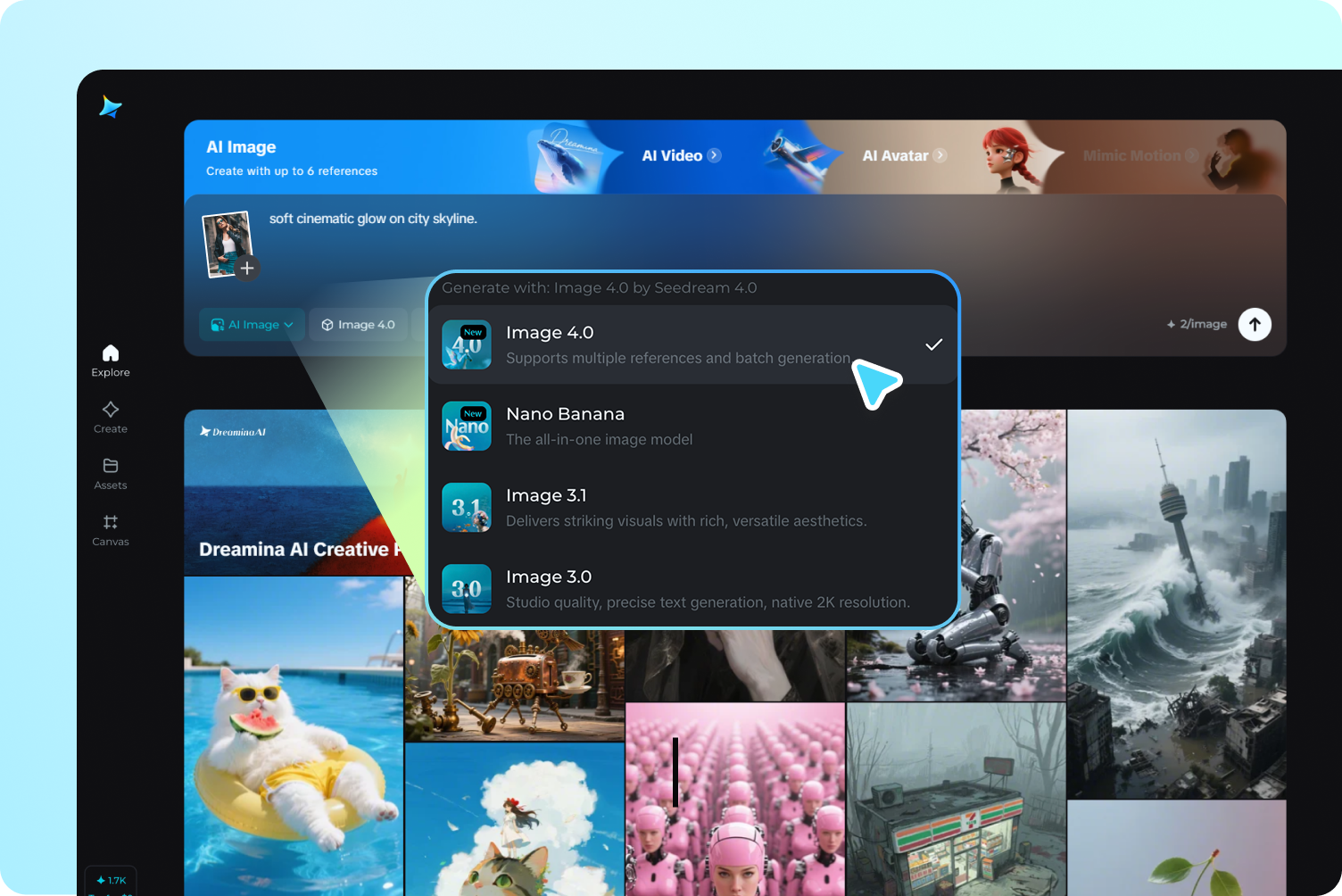
Task: Open the cat eating watermelon pool image
Action: [x=294, y=735]
